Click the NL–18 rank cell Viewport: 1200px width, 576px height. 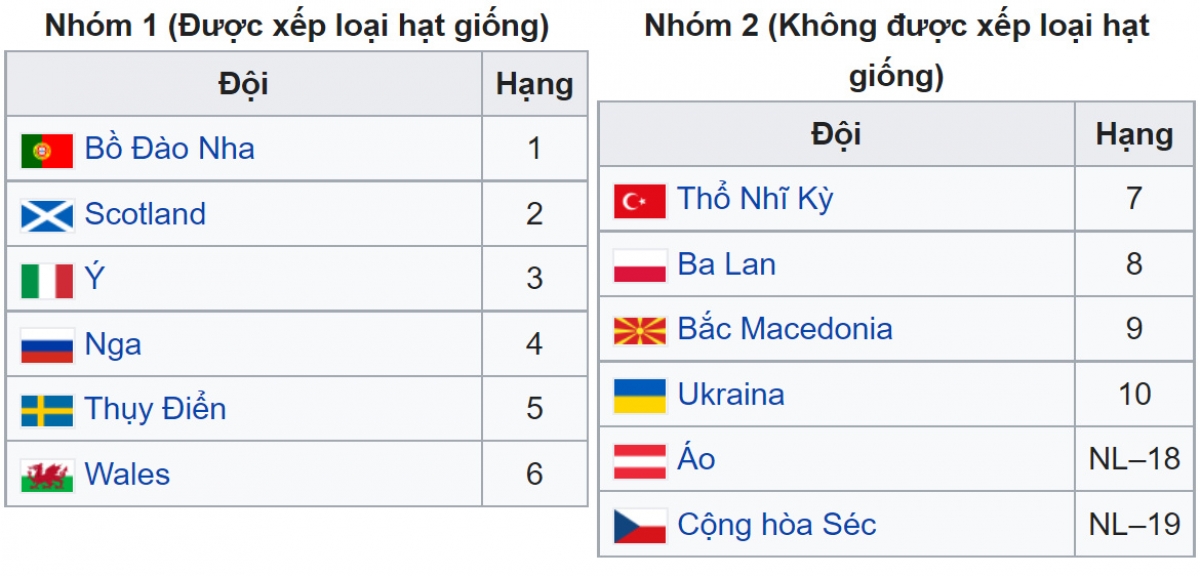(1134, 459)
